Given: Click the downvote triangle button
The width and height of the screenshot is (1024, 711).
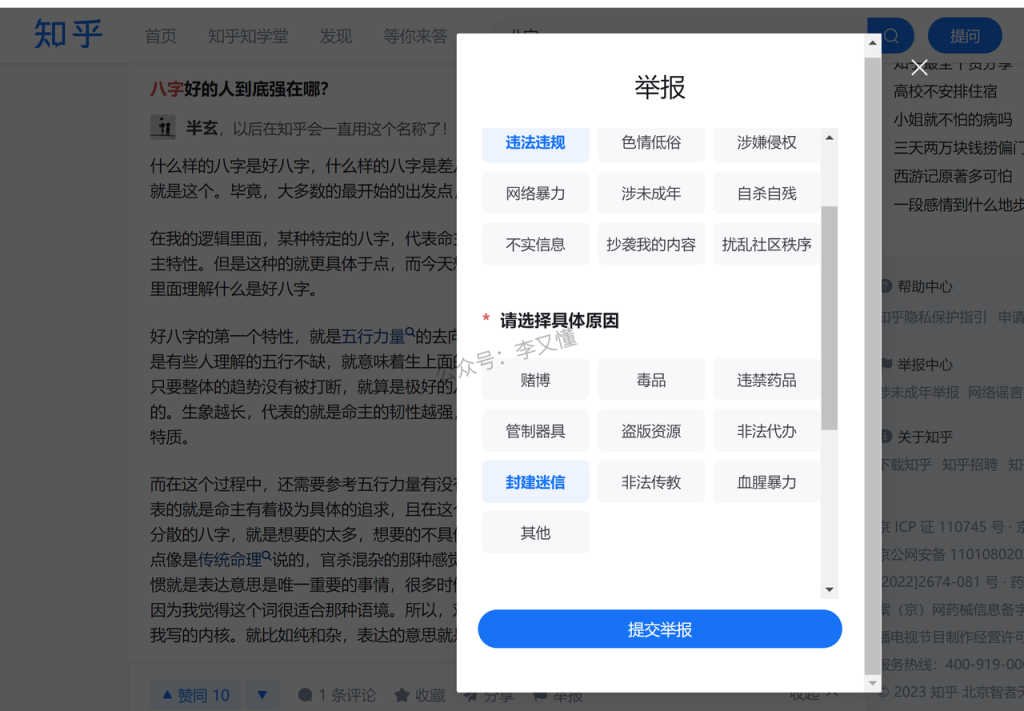Looking at the screenshot, I should (262, 695).
